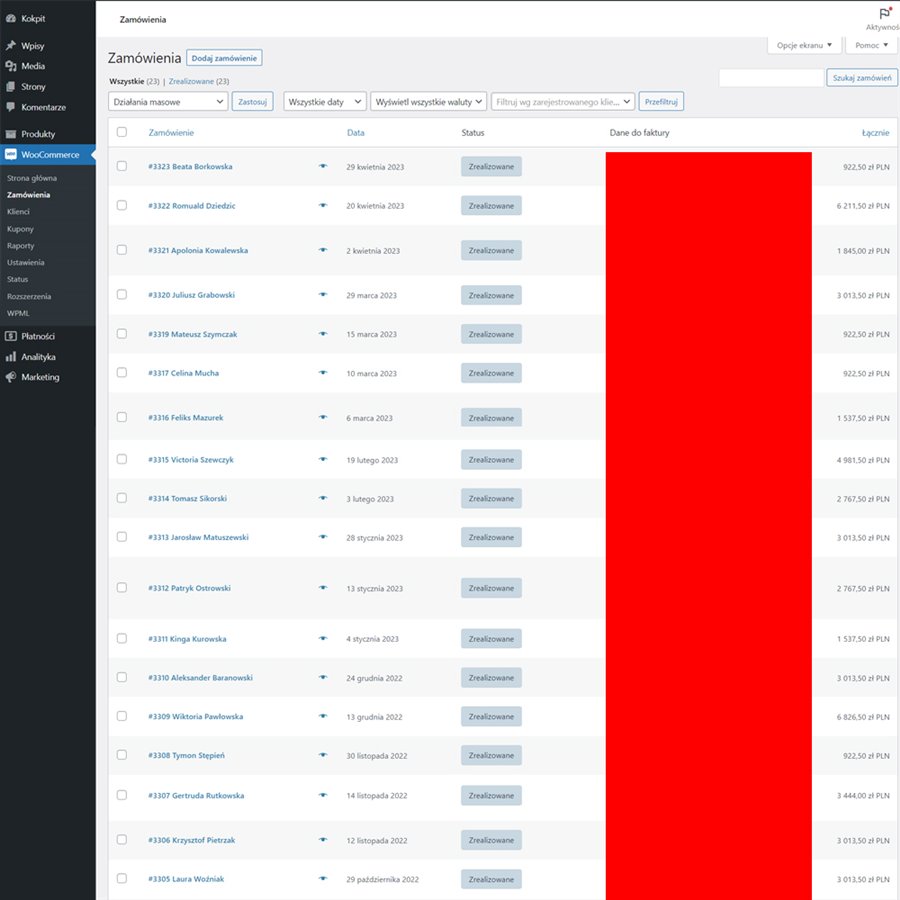Preview order #3323 with eye icon
Viewport: 900px width, 900px height.
pos(323,167)
